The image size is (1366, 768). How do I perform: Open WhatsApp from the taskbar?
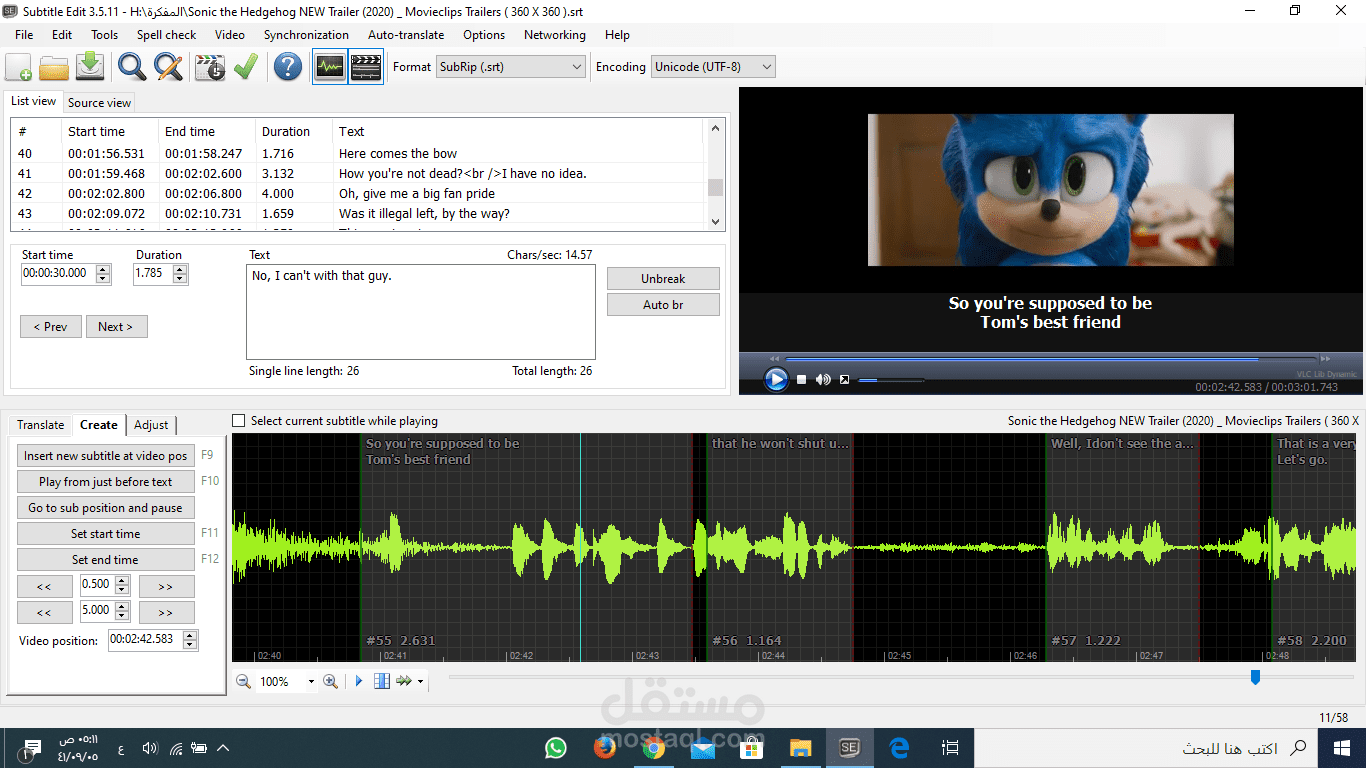[x=556, y=748]
